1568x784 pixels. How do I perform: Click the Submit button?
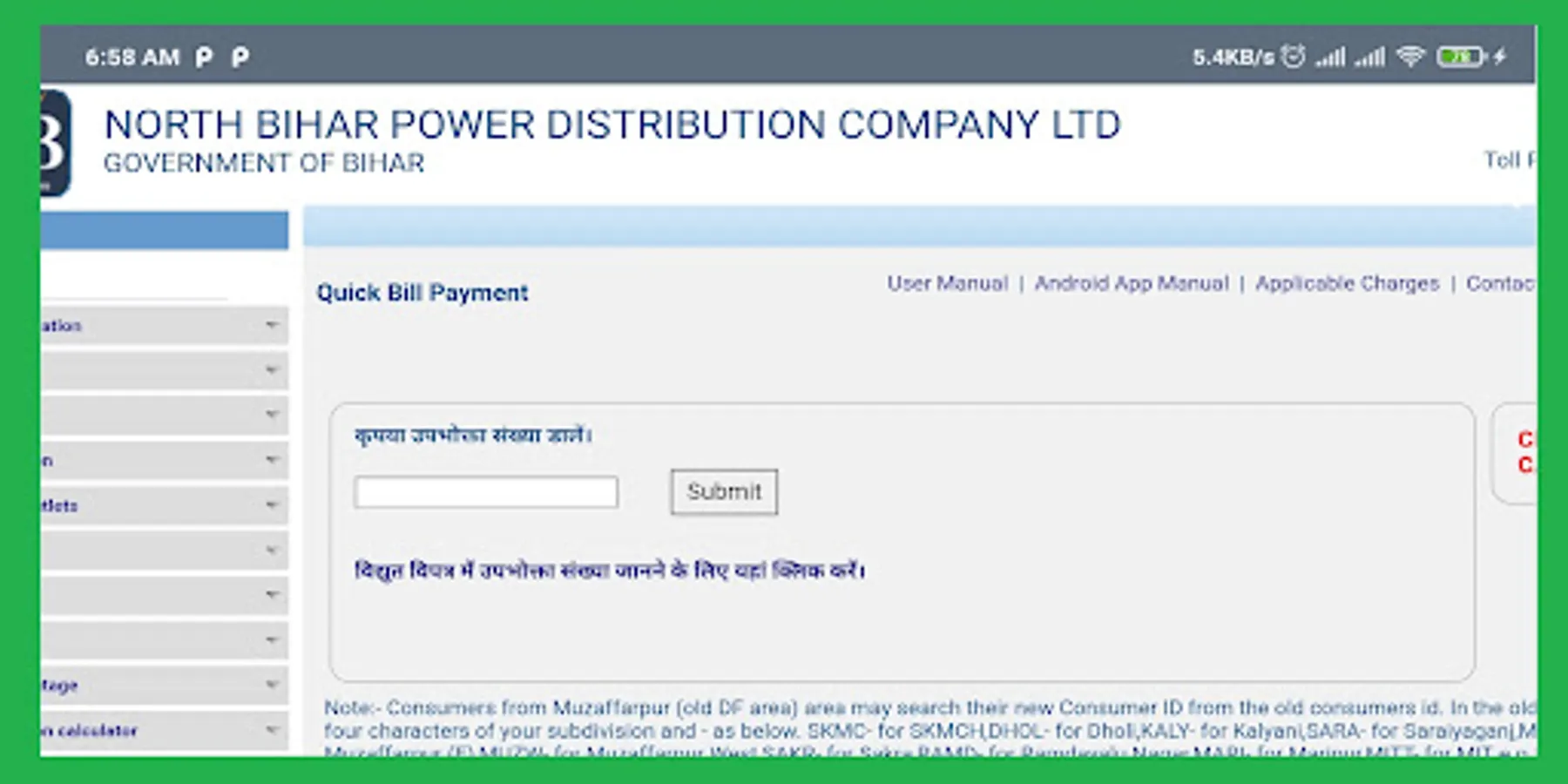[x=724, y=492]
